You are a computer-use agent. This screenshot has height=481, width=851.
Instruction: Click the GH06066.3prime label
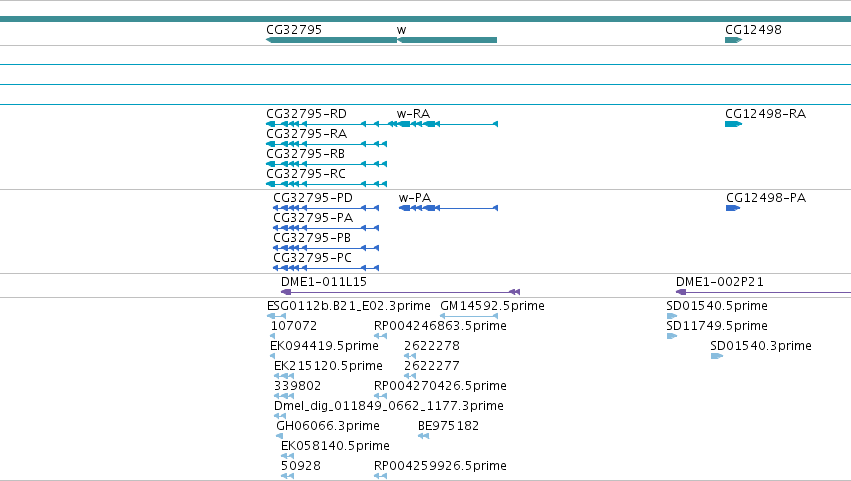point(328,427)
